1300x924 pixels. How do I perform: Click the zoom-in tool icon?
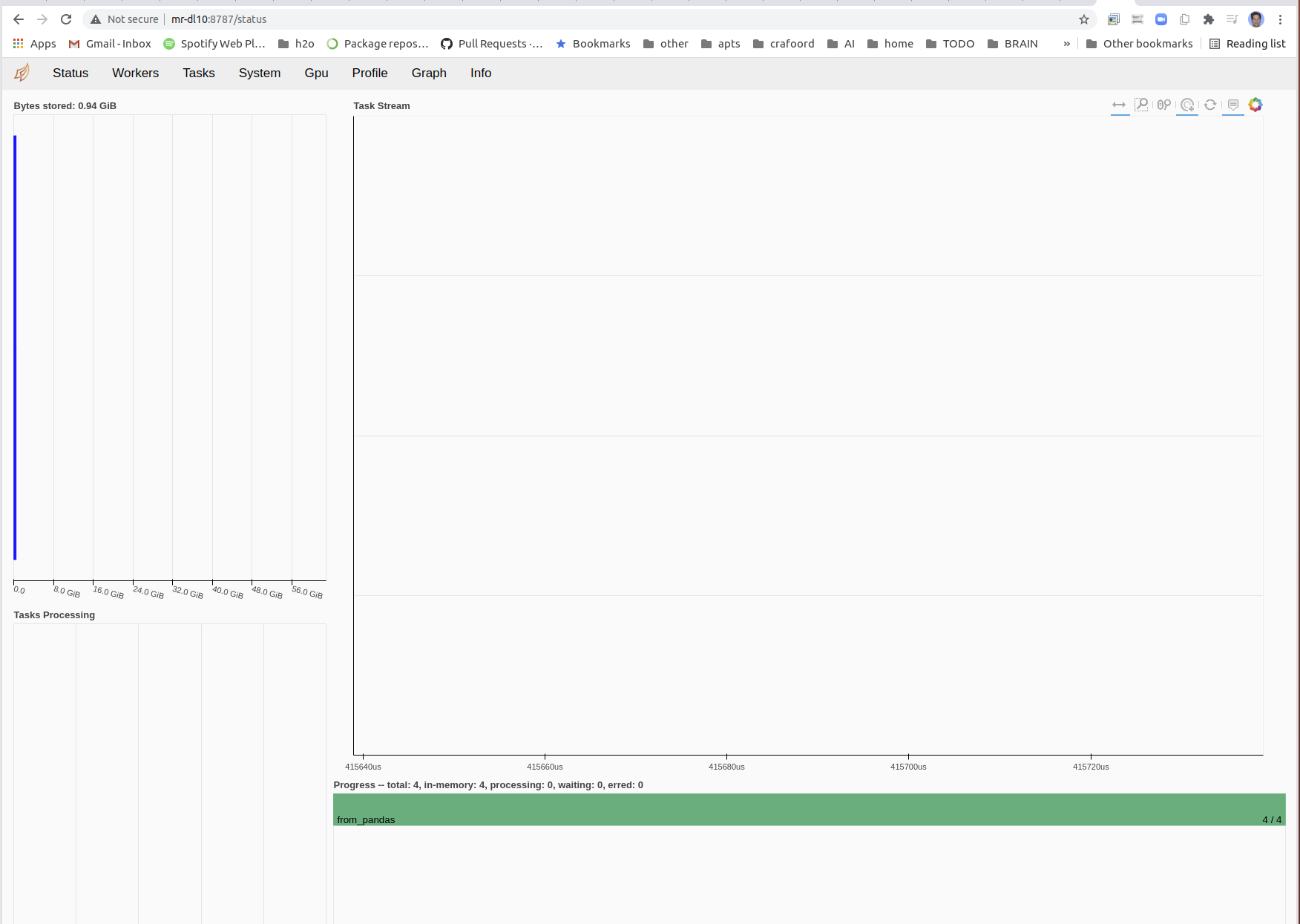[x=1187, y=105]
